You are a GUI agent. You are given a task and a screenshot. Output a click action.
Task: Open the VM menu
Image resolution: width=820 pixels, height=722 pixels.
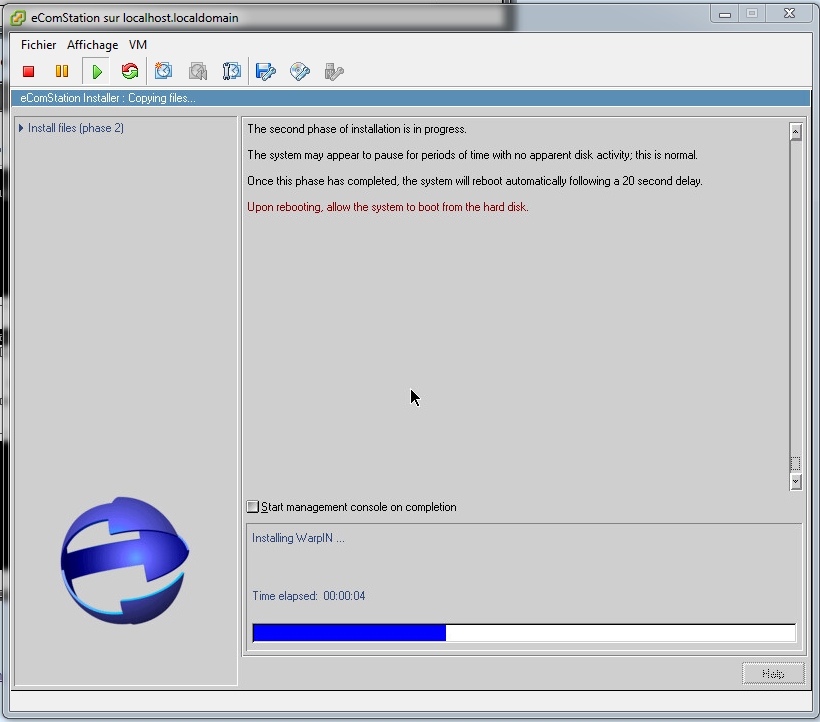(x=138, y=45)
